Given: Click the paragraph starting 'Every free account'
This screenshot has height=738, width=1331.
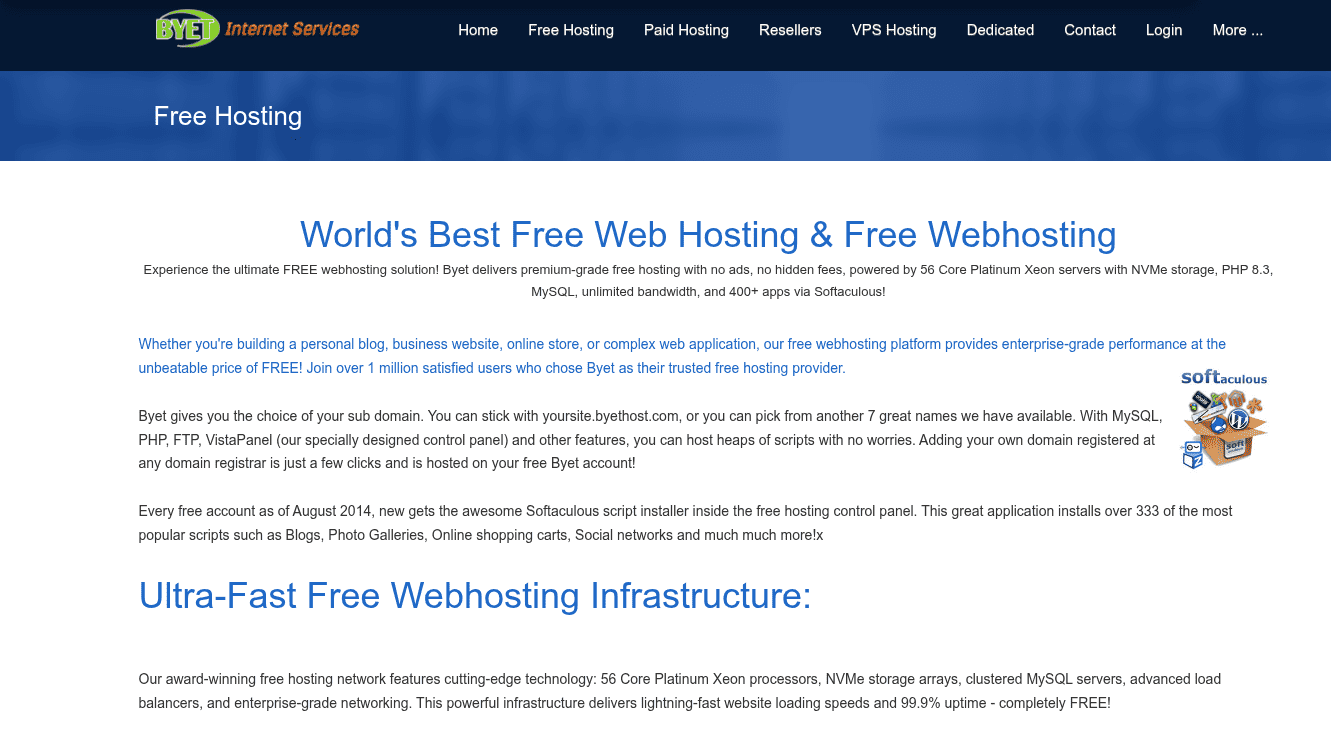Looking at the screenshot, I should pos(685,523).
